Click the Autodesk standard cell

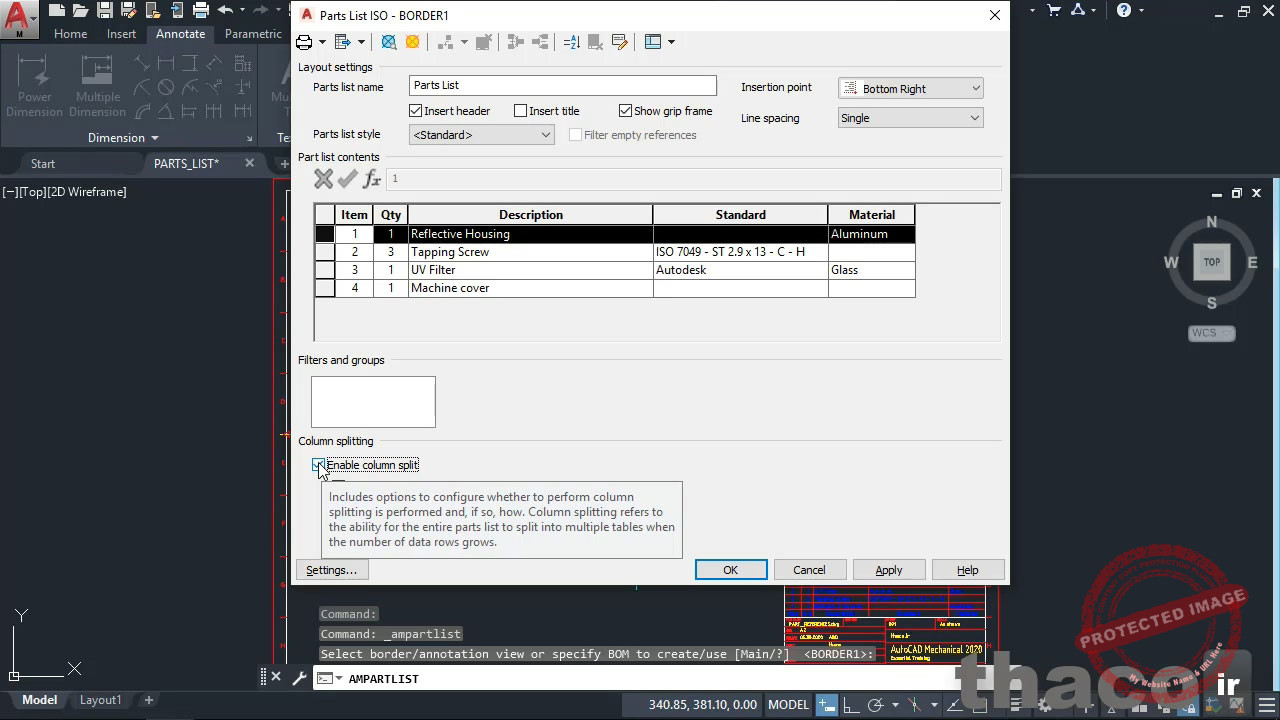pyautogui.click(x=740, y=270)
